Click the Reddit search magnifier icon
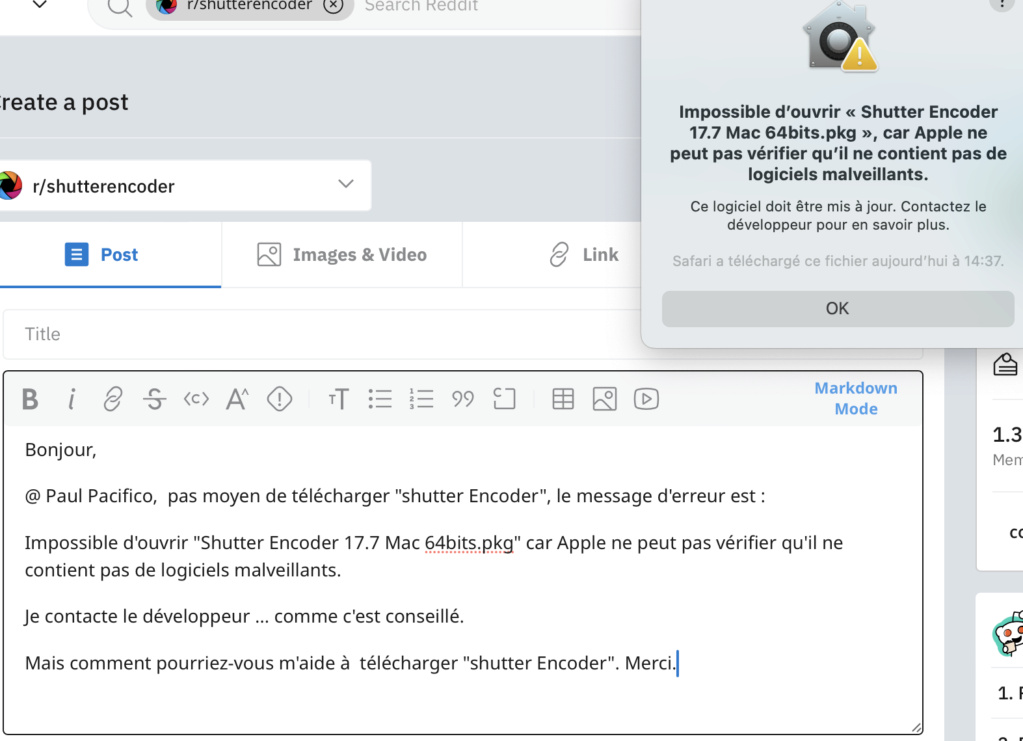Screen dimensions: 1023x741 click(119, 7)
